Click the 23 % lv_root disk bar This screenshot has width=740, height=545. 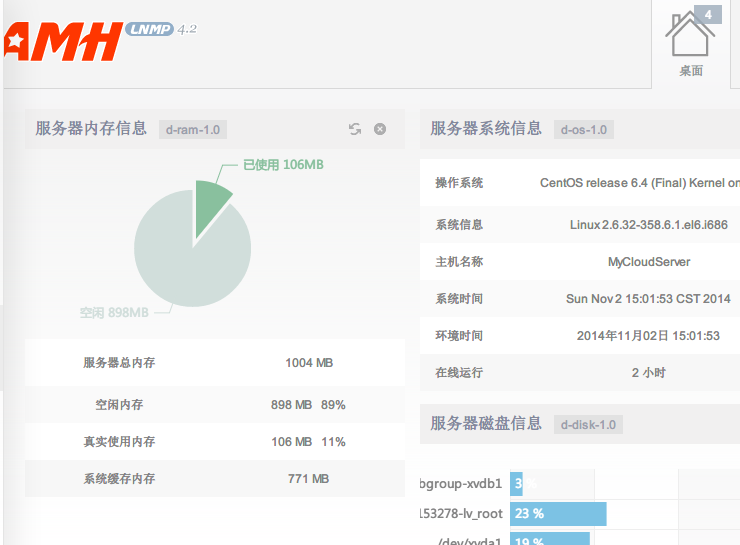tap(558, 513)
